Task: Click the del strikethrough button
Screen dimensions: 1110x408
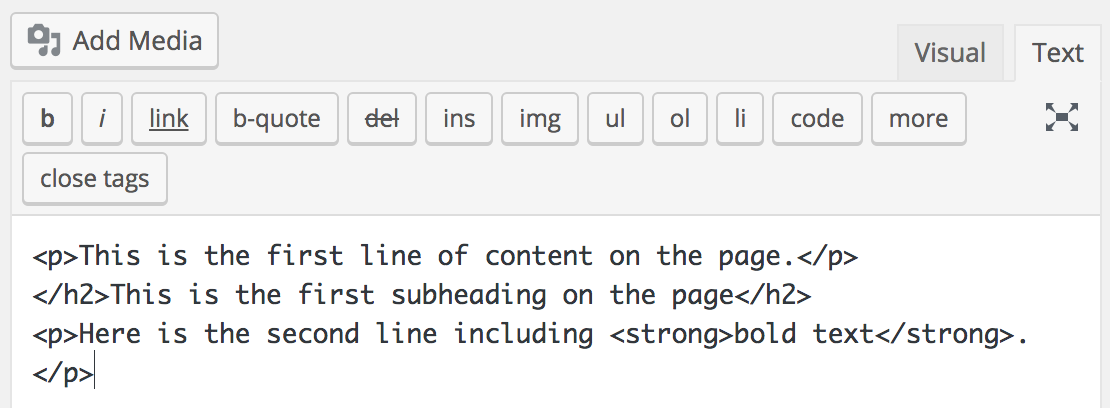Action: pyautogui.click(x=382, y=119)
